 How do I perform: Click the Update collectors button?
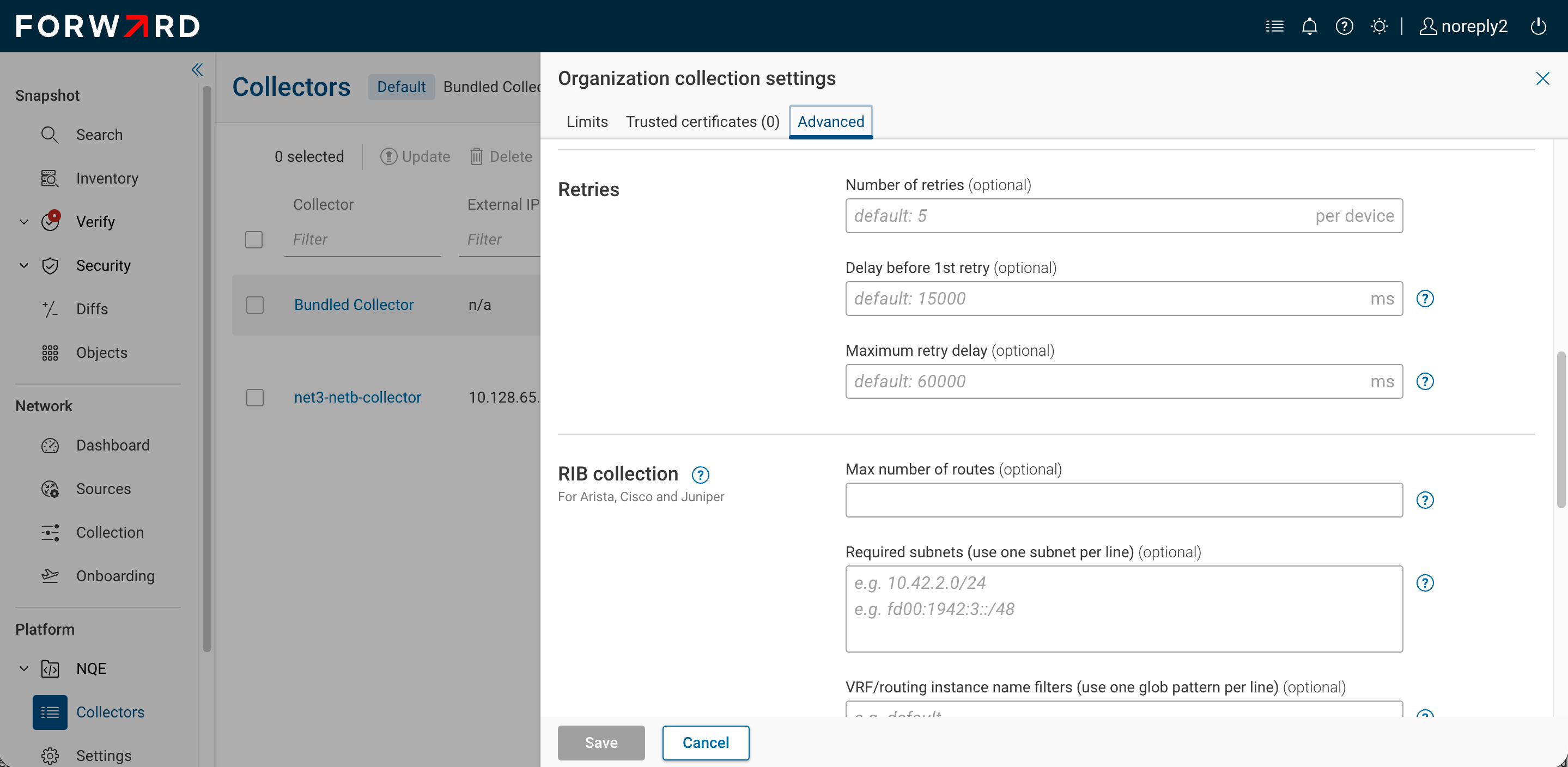[415, 156]
